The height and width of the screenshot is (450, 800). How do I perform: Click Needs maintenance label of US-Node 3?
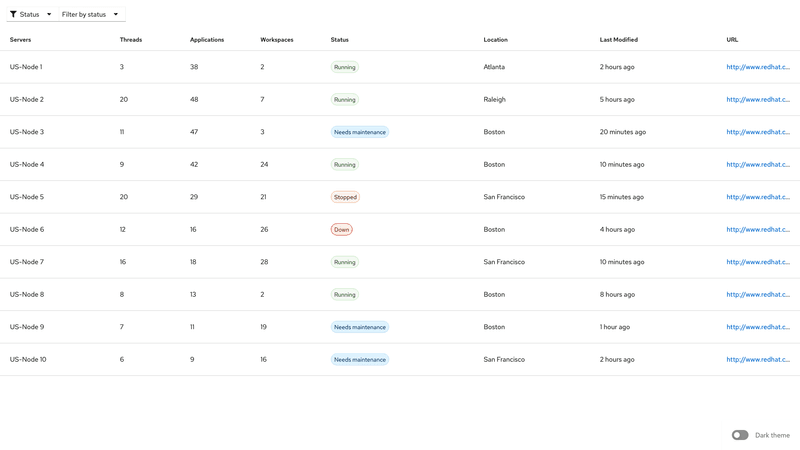[360, 132]
